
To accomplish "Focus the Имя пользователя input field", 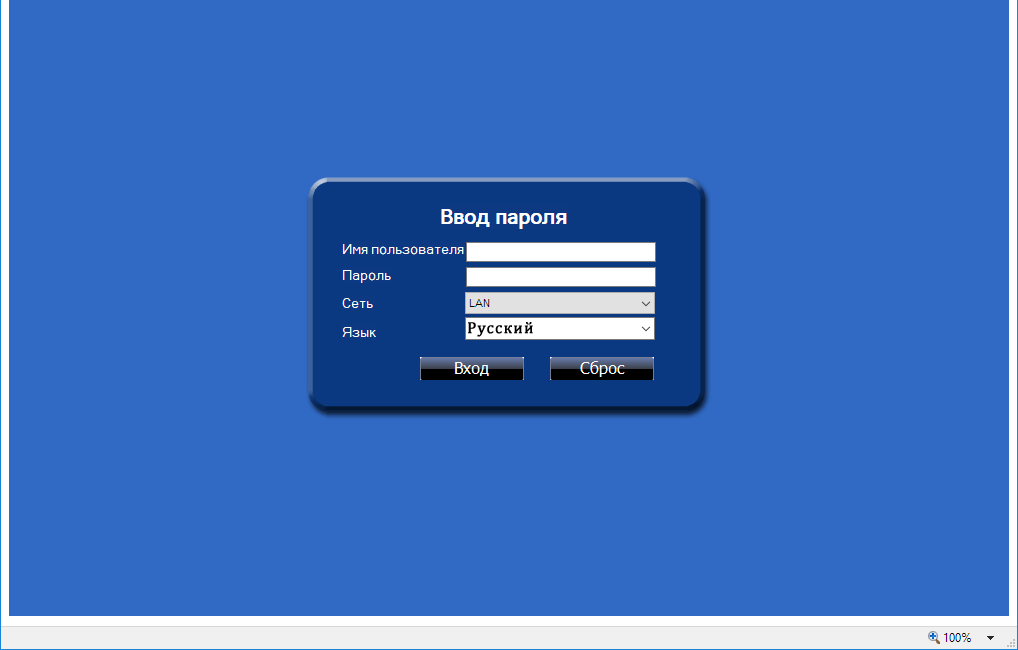I will (x=560, y=252).
